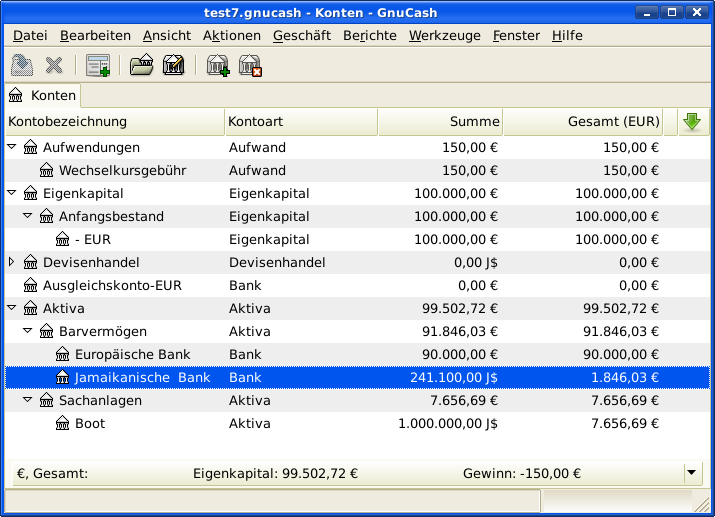
Task: Click the delete account toolbar icon
Action: (x=249, y=66)
